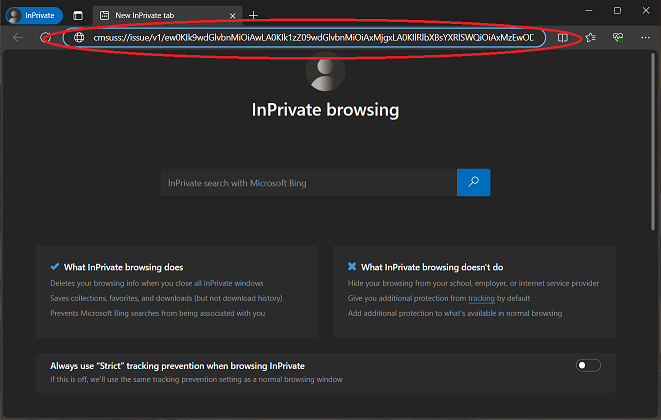Minimize the browser window

click(x=588, y=11)
